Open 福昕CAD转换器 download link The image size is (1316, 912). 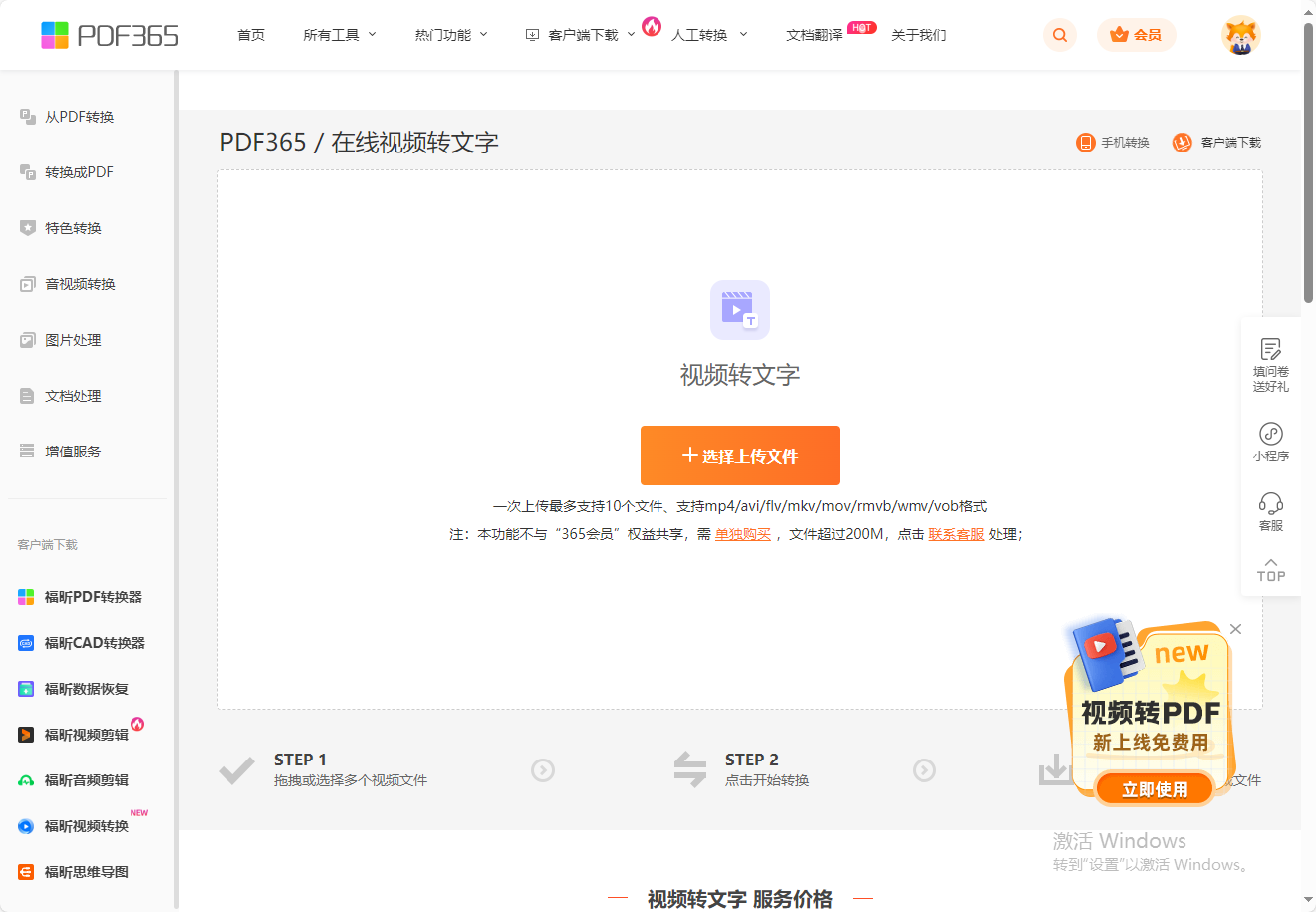(x=82, y=643)
